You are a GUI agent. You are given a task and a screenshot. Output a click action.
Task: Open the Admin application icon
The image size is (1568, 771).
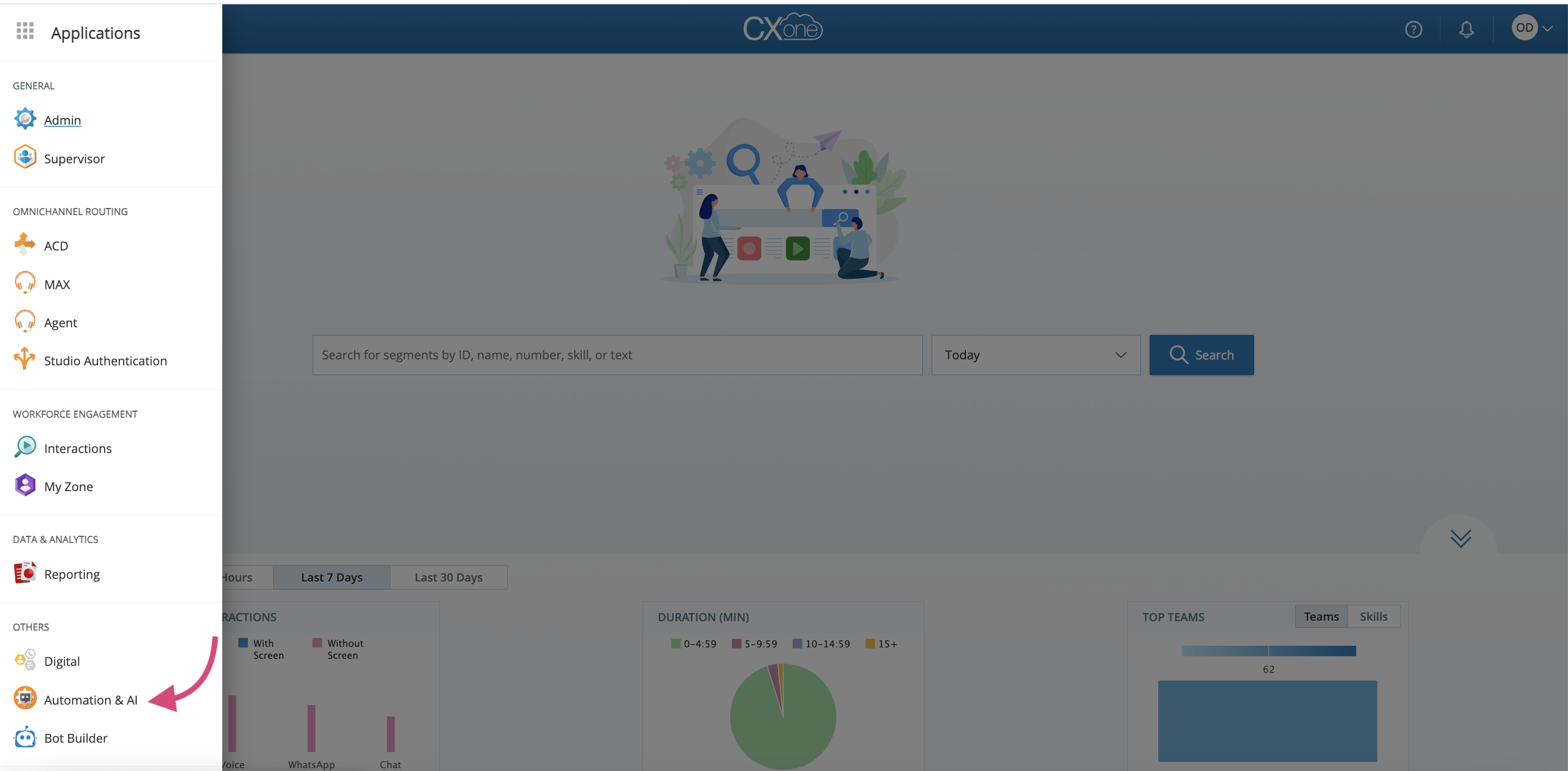pyautogui.click(x=25, y=119)
